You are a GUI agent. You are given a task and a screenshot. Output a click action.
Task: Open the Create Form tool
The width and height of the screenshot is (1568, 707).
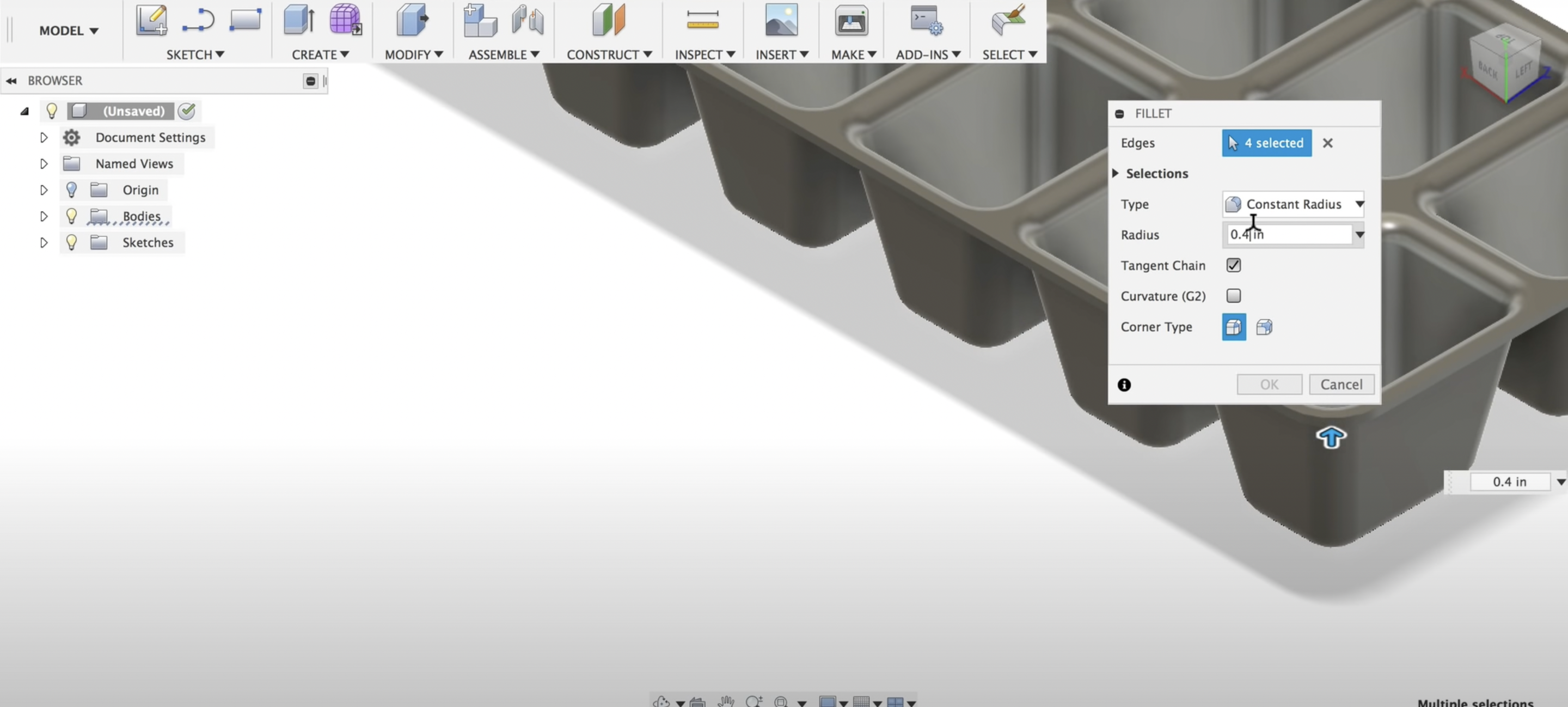345,20
